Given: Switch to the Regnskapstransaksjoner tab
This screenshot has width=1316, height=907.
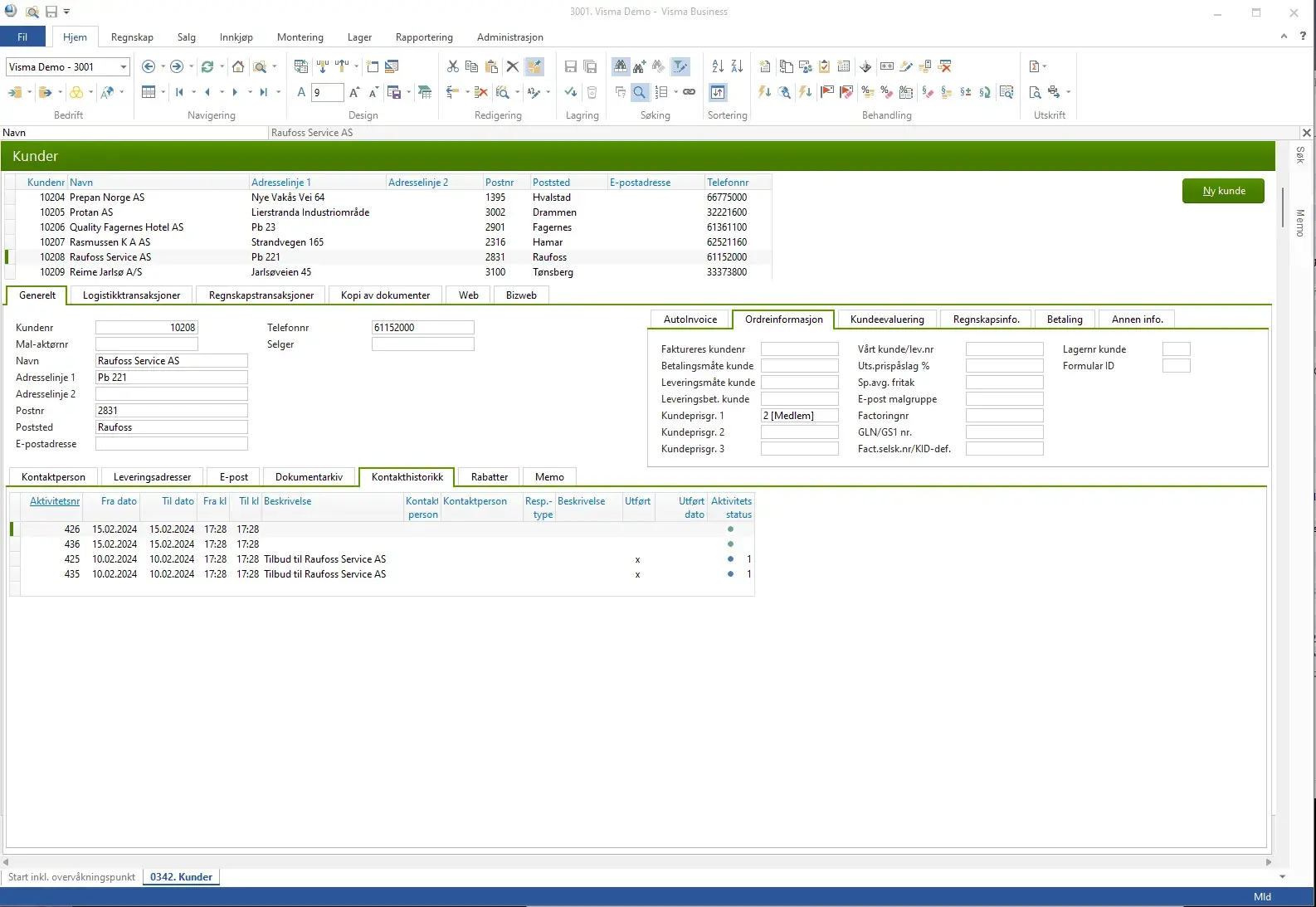Looking at the screenshot, I should pos(261,295).
